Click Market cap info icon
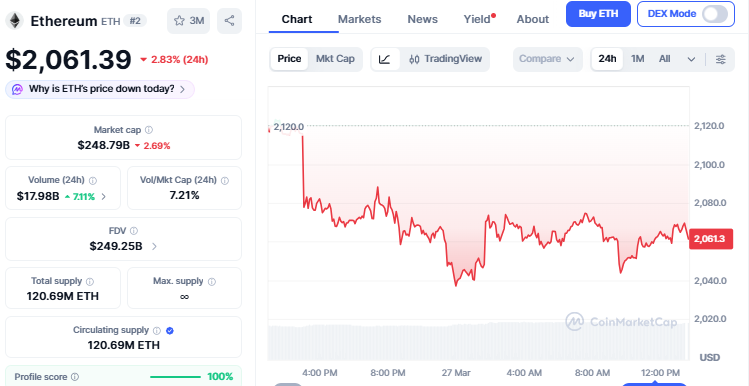Screen dimensions: 749x386 coord(149,130)
